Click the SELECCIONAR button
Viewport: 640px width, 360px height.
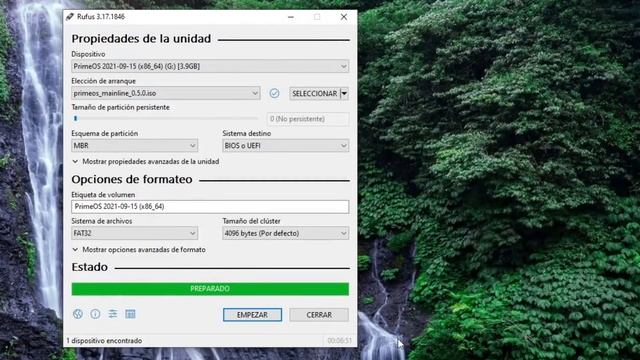pyautogui.click(x=315, y=93)
